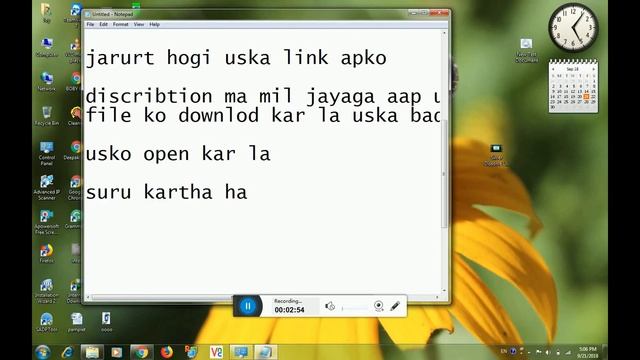Select the Apowersoft Free Screen recorder desktop icon
This screenshot has height=360, width=640.
(47, 222)
